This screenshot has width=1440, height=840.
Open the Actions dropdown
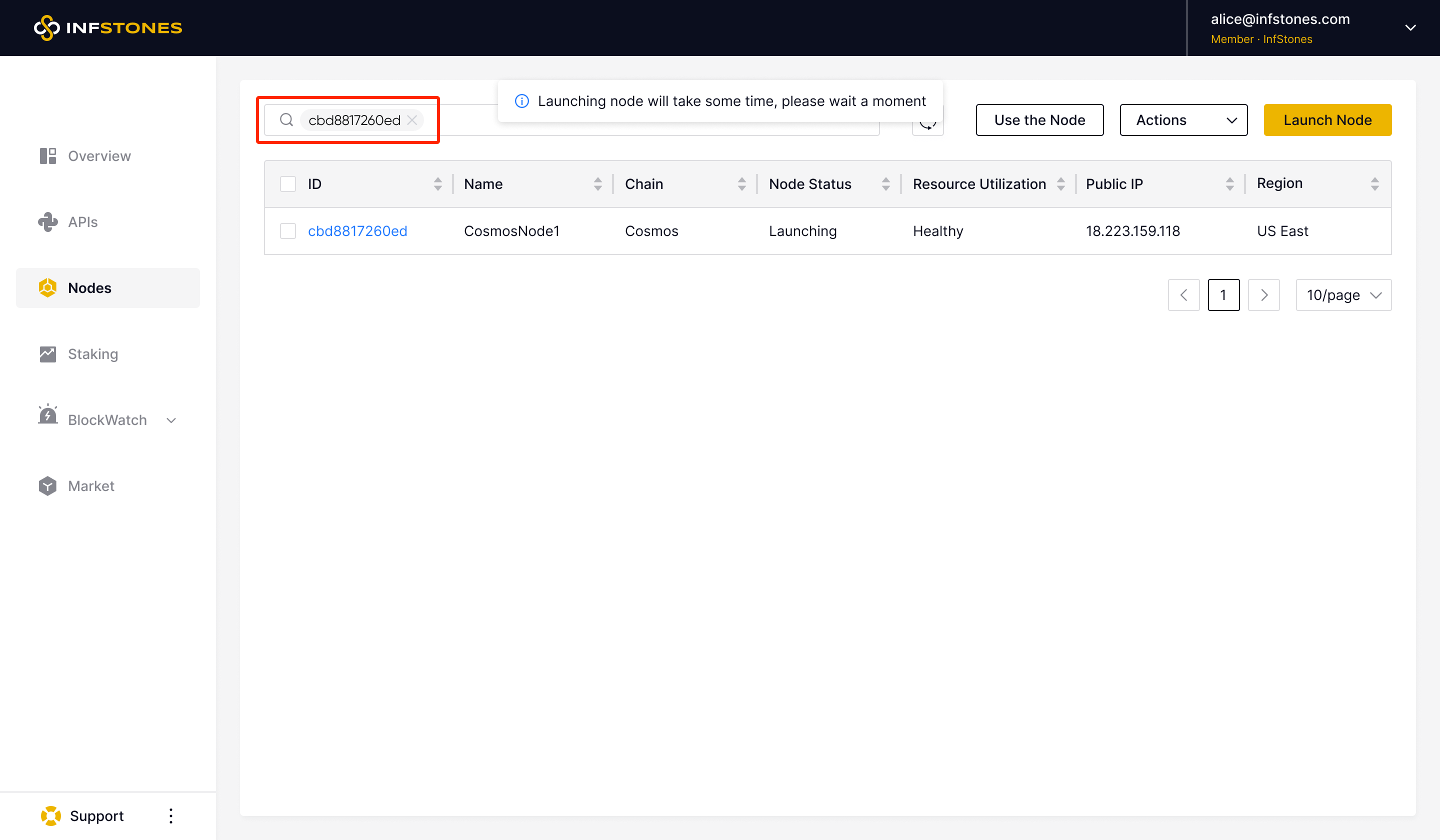[1183, 120]
